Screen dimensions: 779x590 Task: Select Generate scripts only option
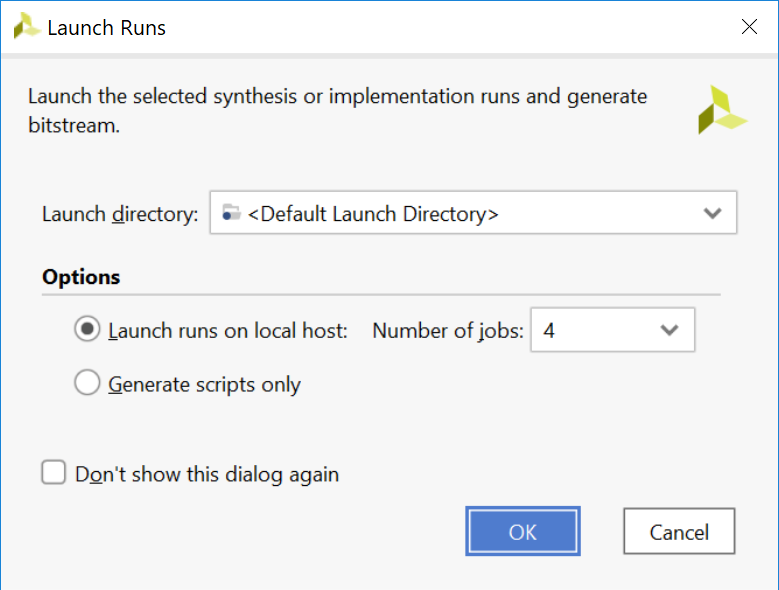tap(87, 382)
